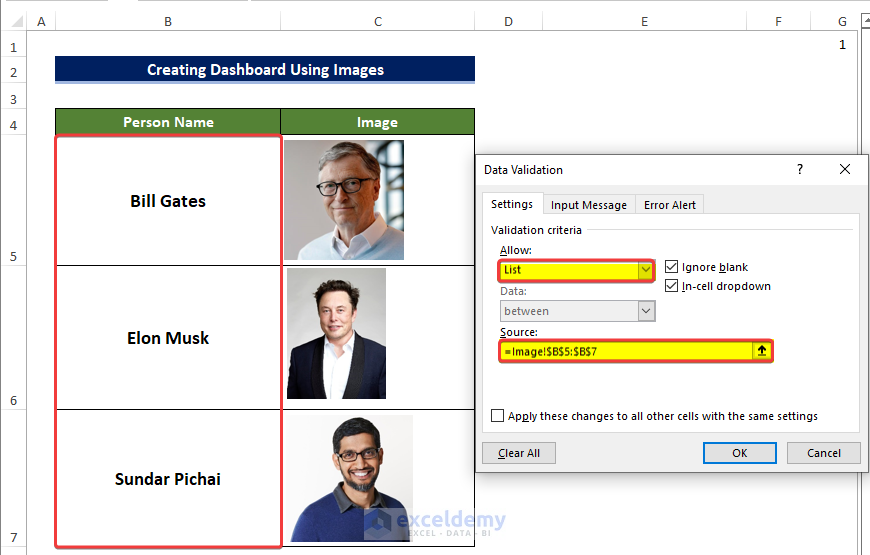Click the Elon Musk portrait image

click(x=336, y=334)
